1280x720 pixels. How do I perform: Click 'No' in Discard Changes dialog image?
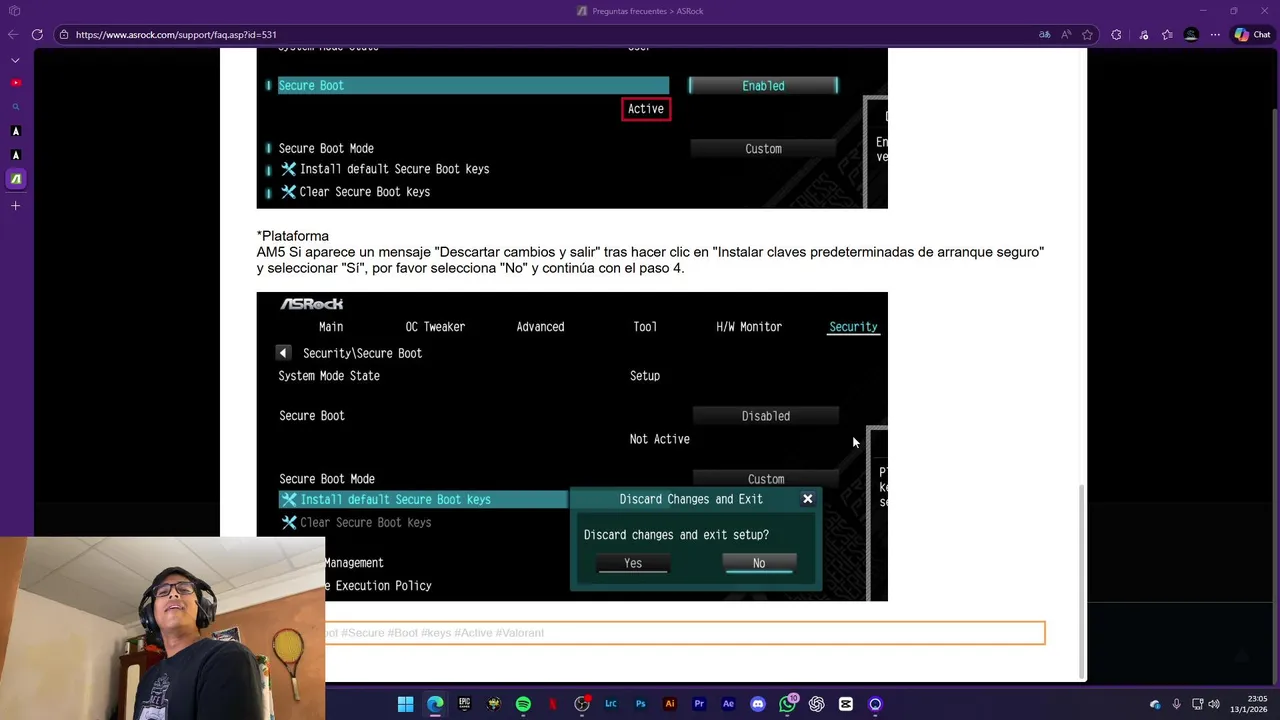click(759, 564)
